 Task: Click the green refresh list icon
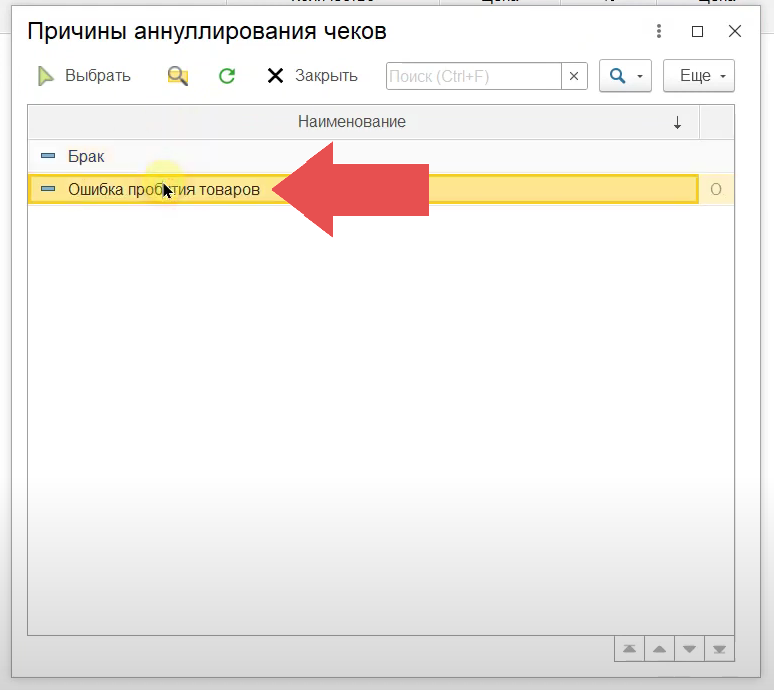[x=227, y=76]
